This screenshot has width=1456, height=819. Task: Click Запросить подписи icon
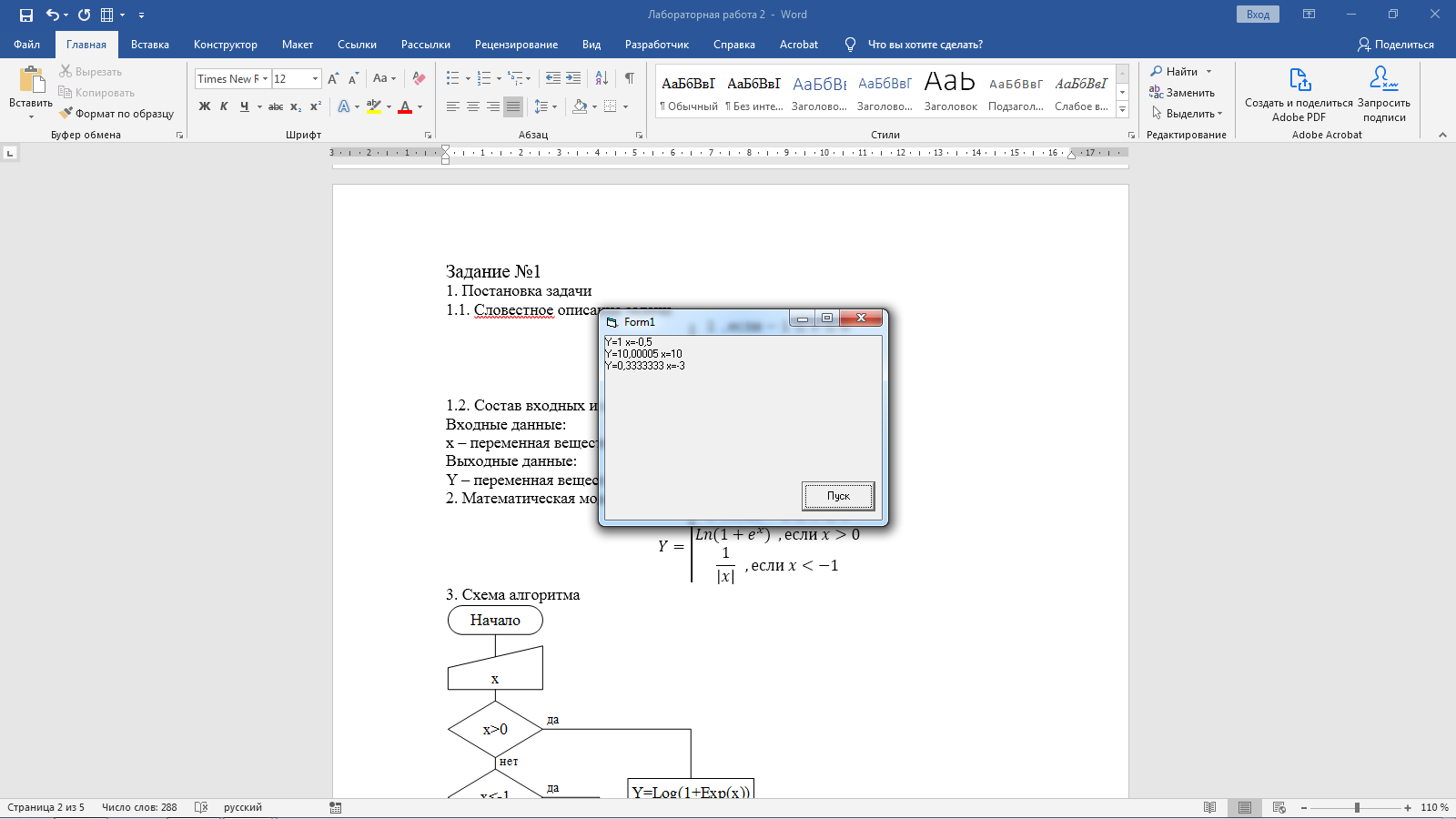point(1384,94)
